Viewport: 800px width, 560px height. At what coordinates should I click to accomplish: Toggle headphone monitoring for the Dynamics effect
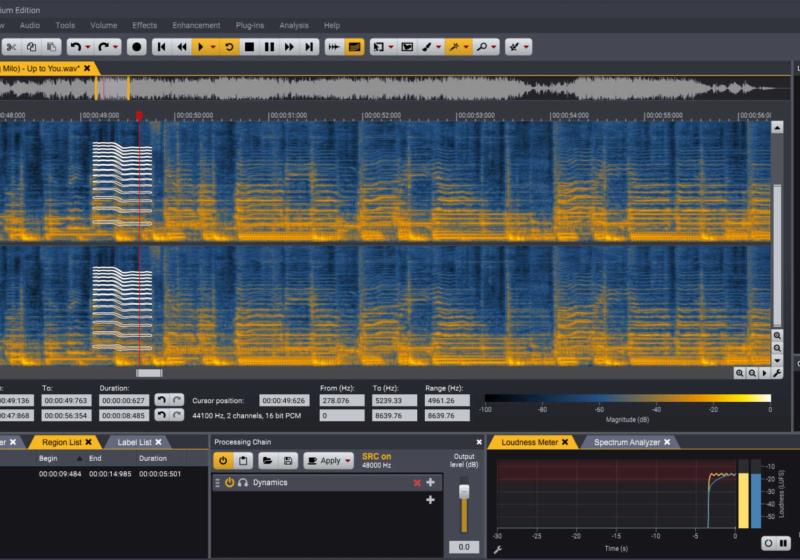click(243, 482)
